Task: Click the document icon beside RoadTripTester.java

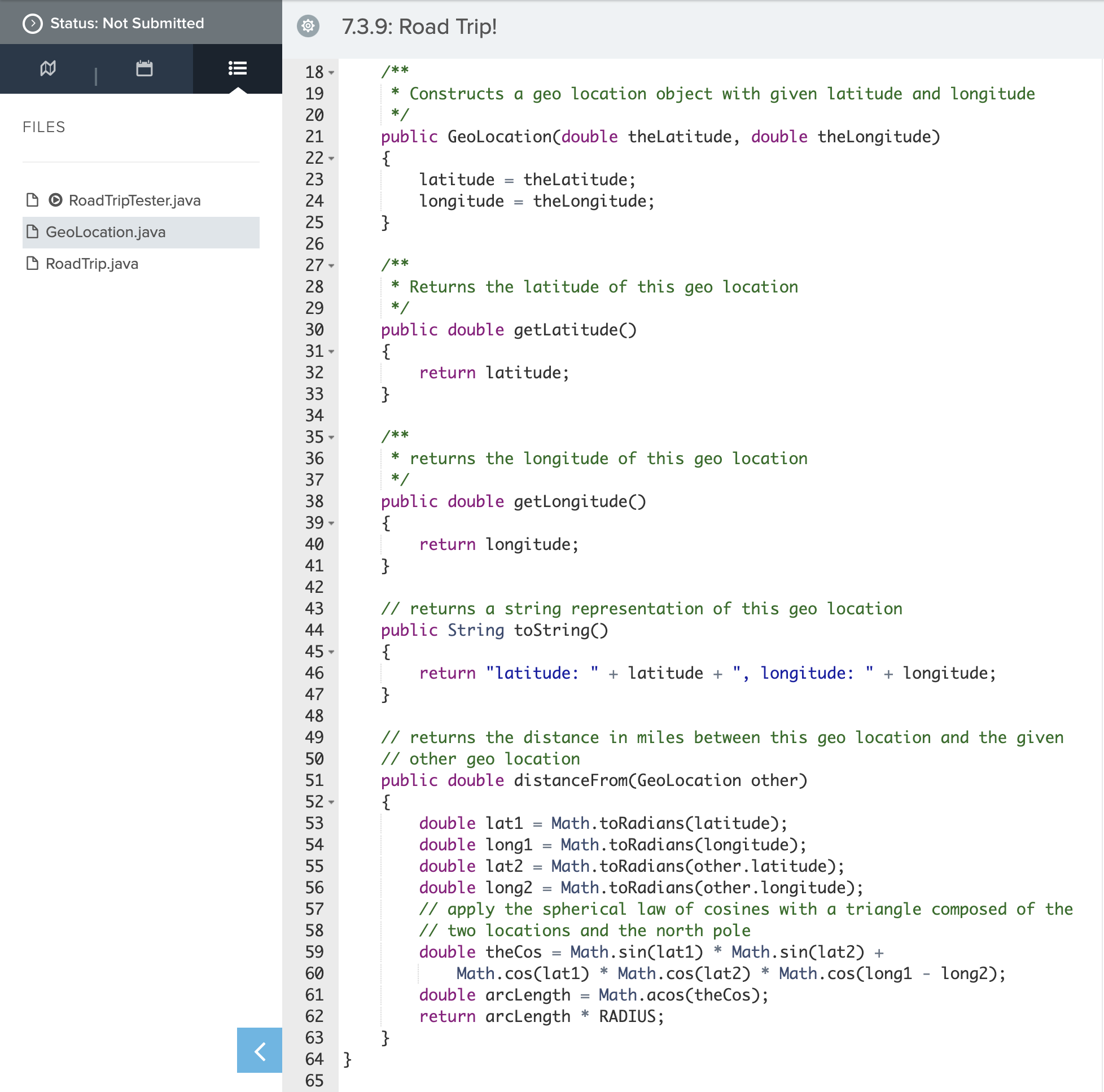Action: [x=33, y=200]
